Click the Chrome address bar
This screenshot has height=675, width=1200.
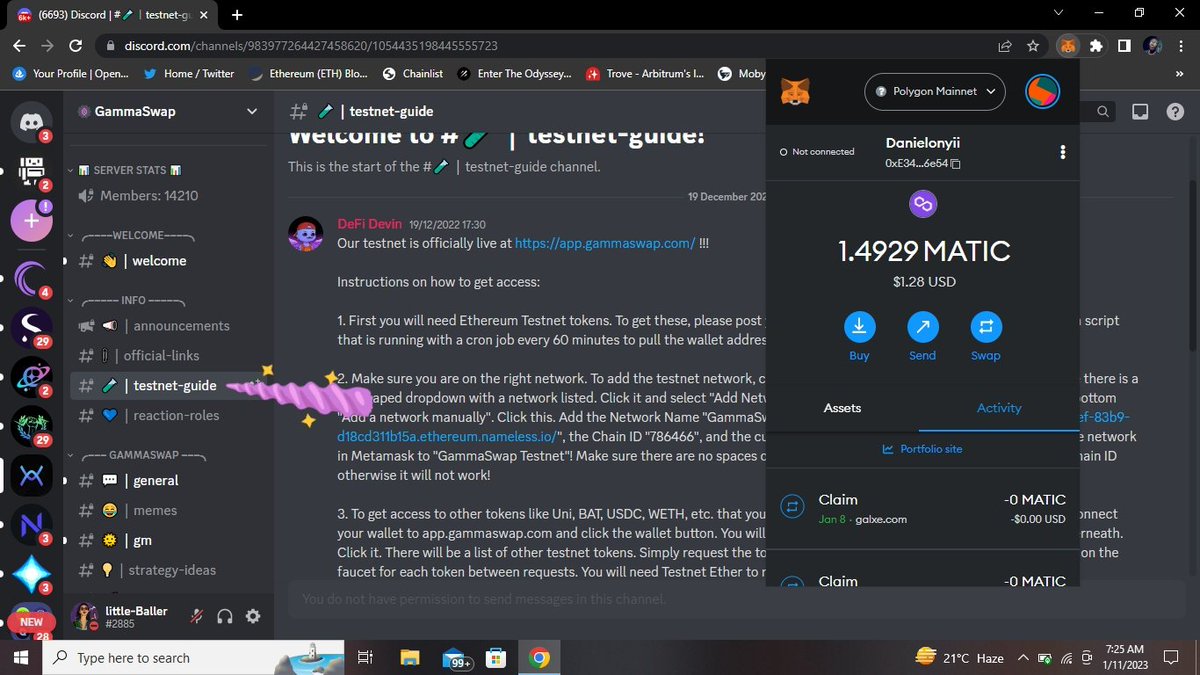(x=550, y=46)
